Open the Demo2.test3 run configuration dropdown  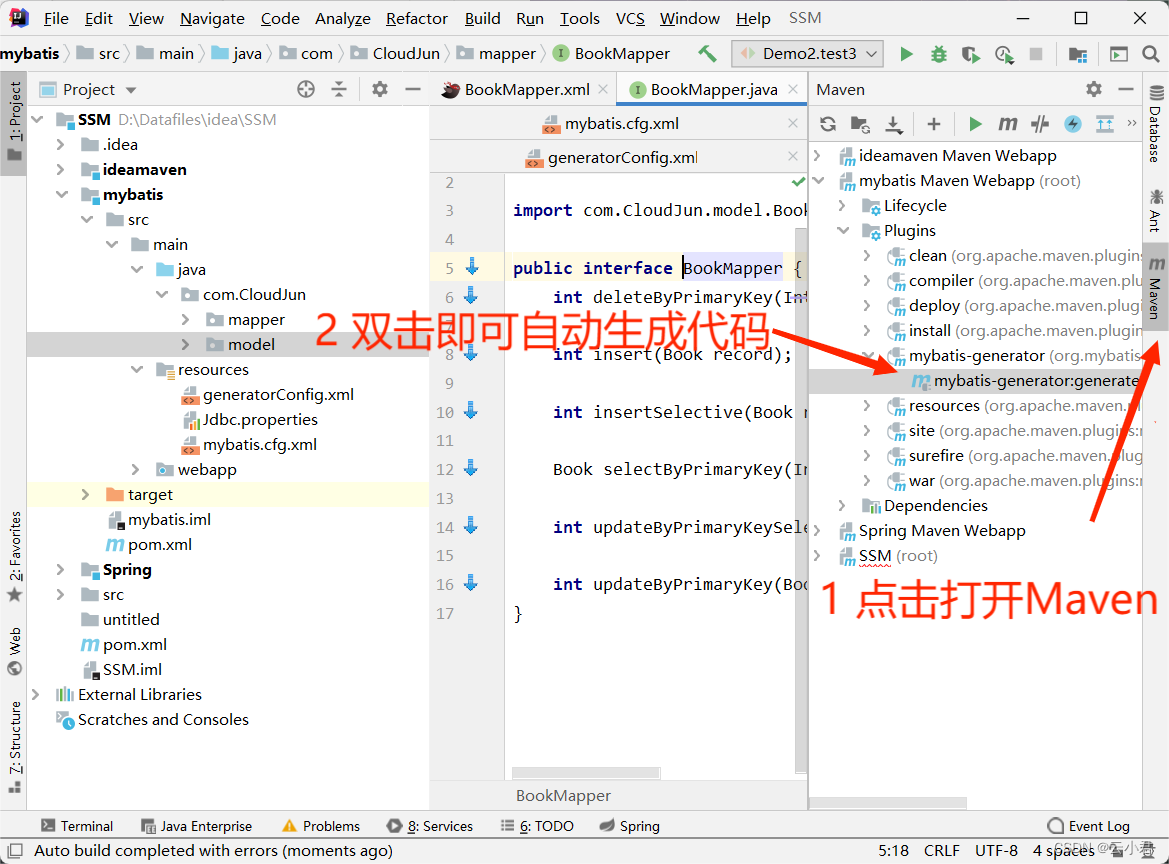(x=808, y=54)
